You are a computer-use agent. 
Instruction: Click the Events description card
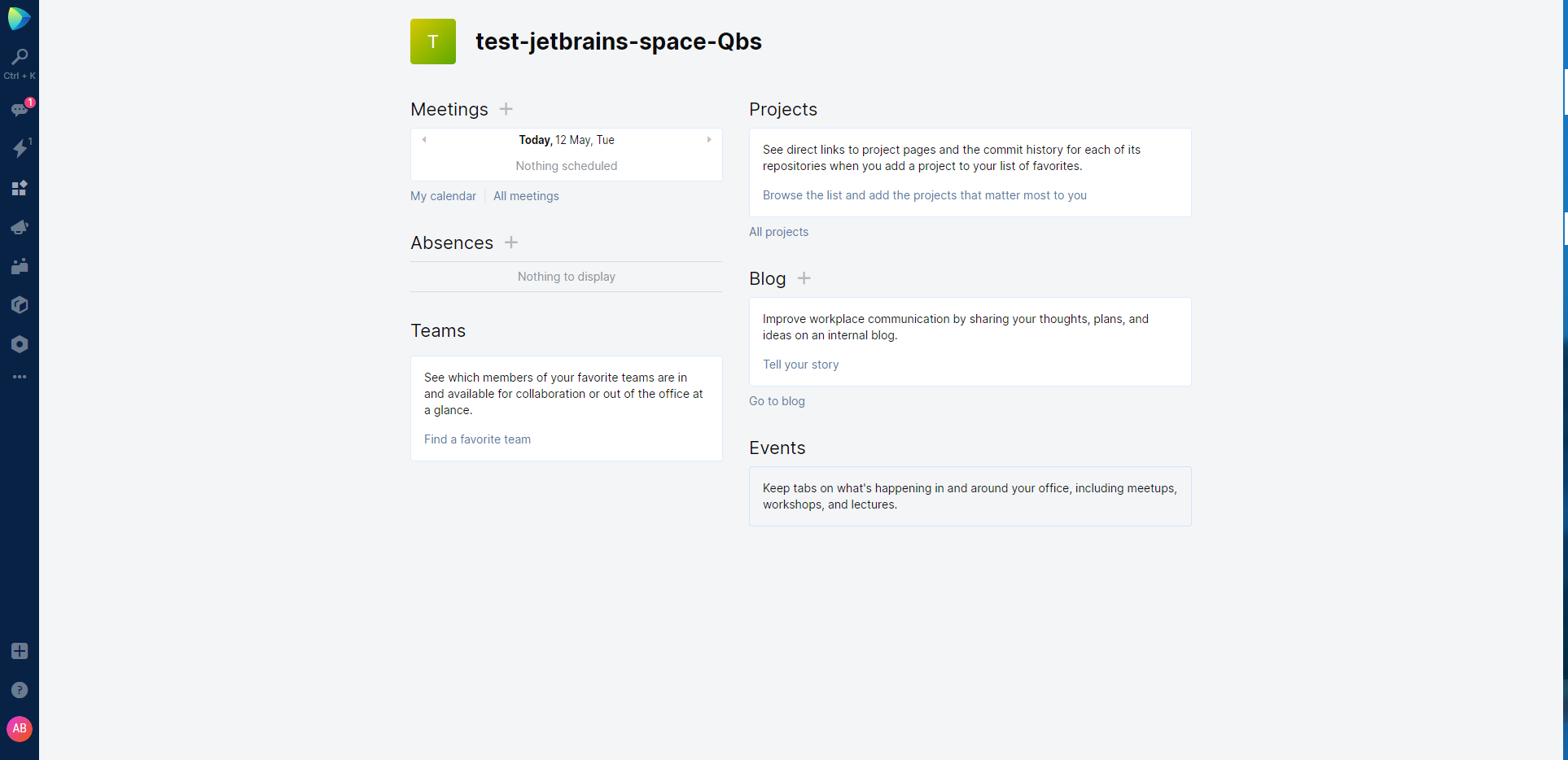(970, 496)
